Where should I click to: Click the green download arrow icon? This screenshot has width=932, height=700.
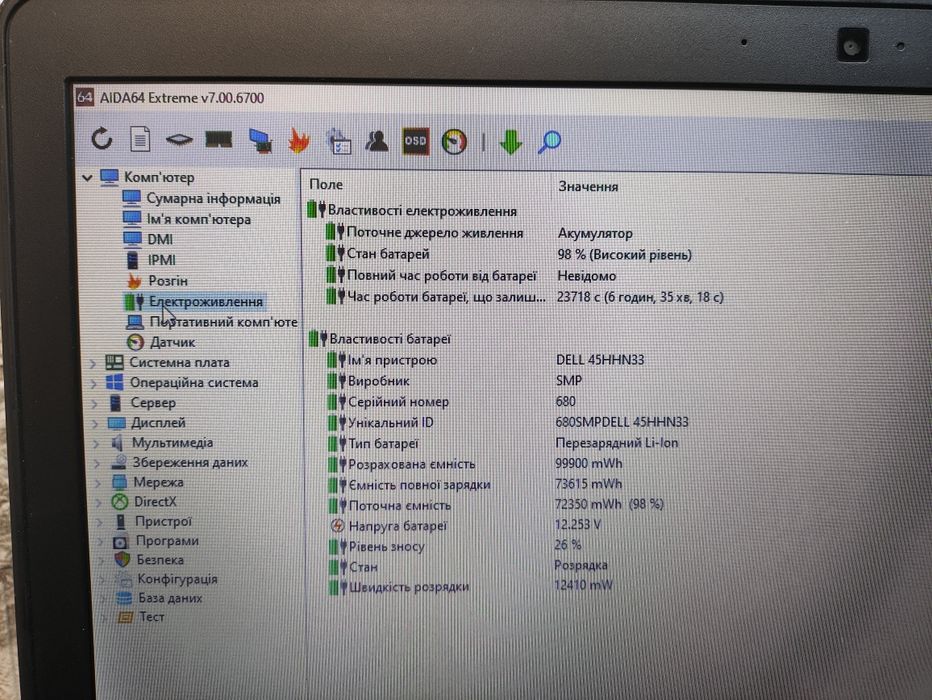coord(511,143)
